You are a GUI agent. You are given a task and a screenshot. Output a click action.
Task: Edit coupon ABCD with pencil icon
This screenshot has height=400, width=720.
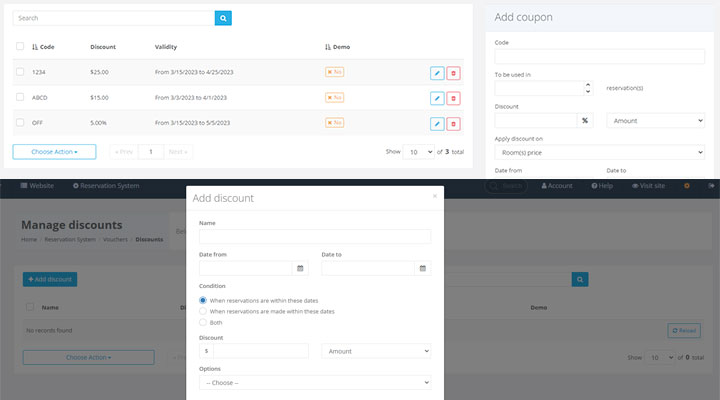(437, 98)
